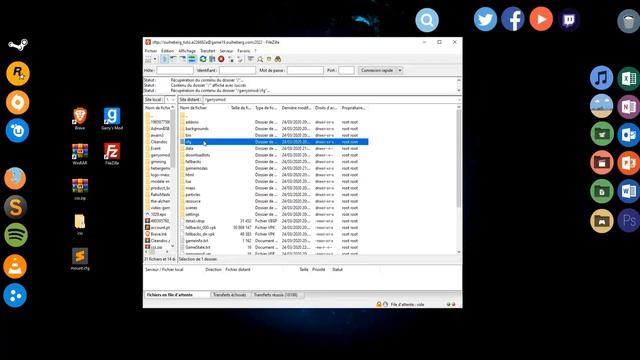
Task: Open the directory listing filters icon
Action: 251,59
